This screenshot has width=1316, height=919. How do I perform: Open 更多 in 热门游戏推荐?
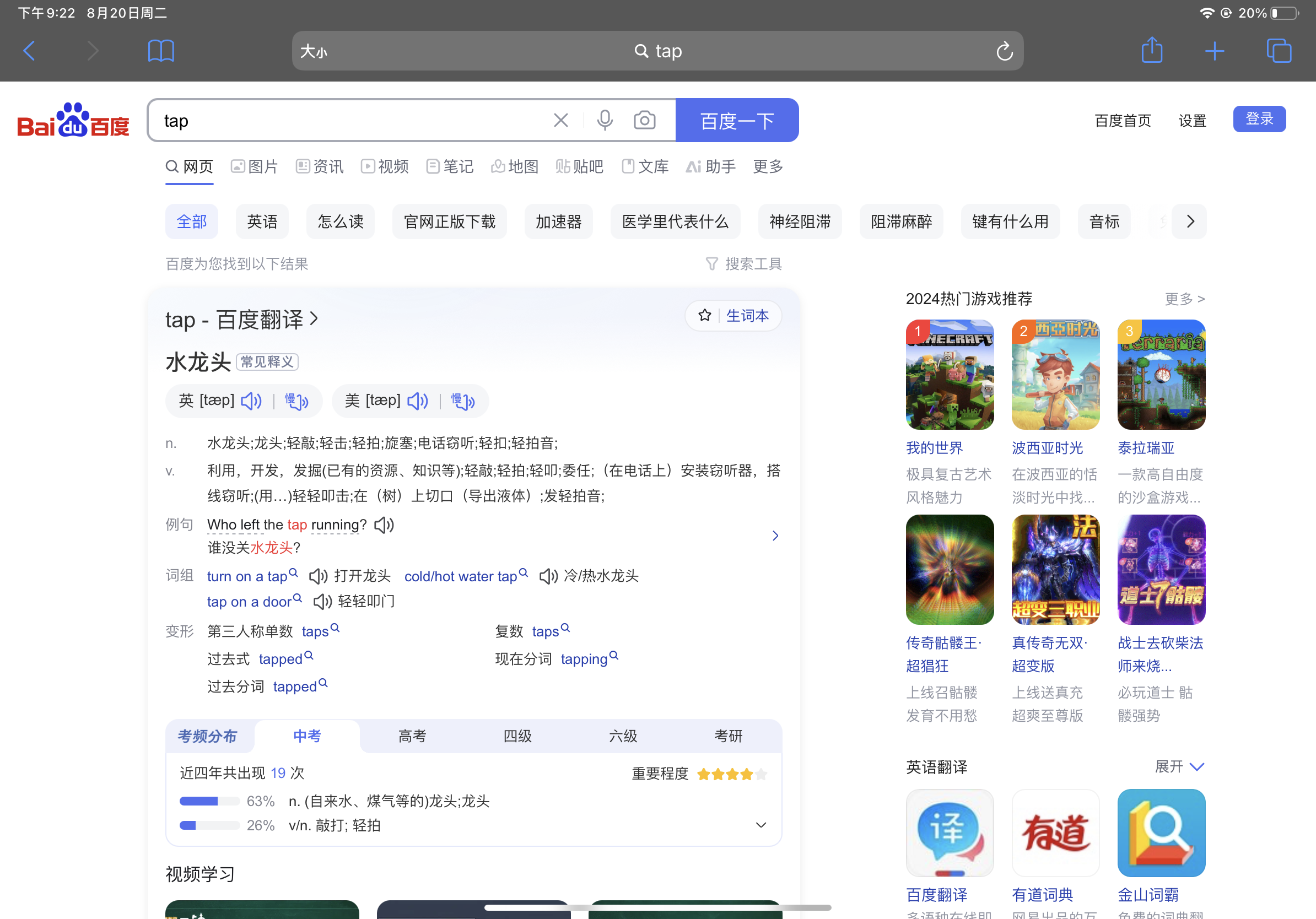click(1184, 299)
